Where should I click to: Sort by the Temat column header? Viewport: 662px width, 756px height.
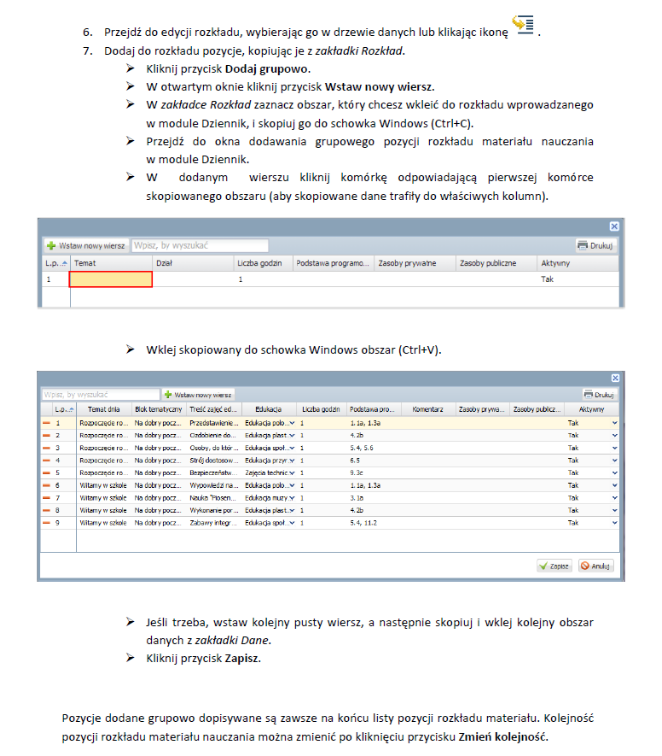click(111, 263)
